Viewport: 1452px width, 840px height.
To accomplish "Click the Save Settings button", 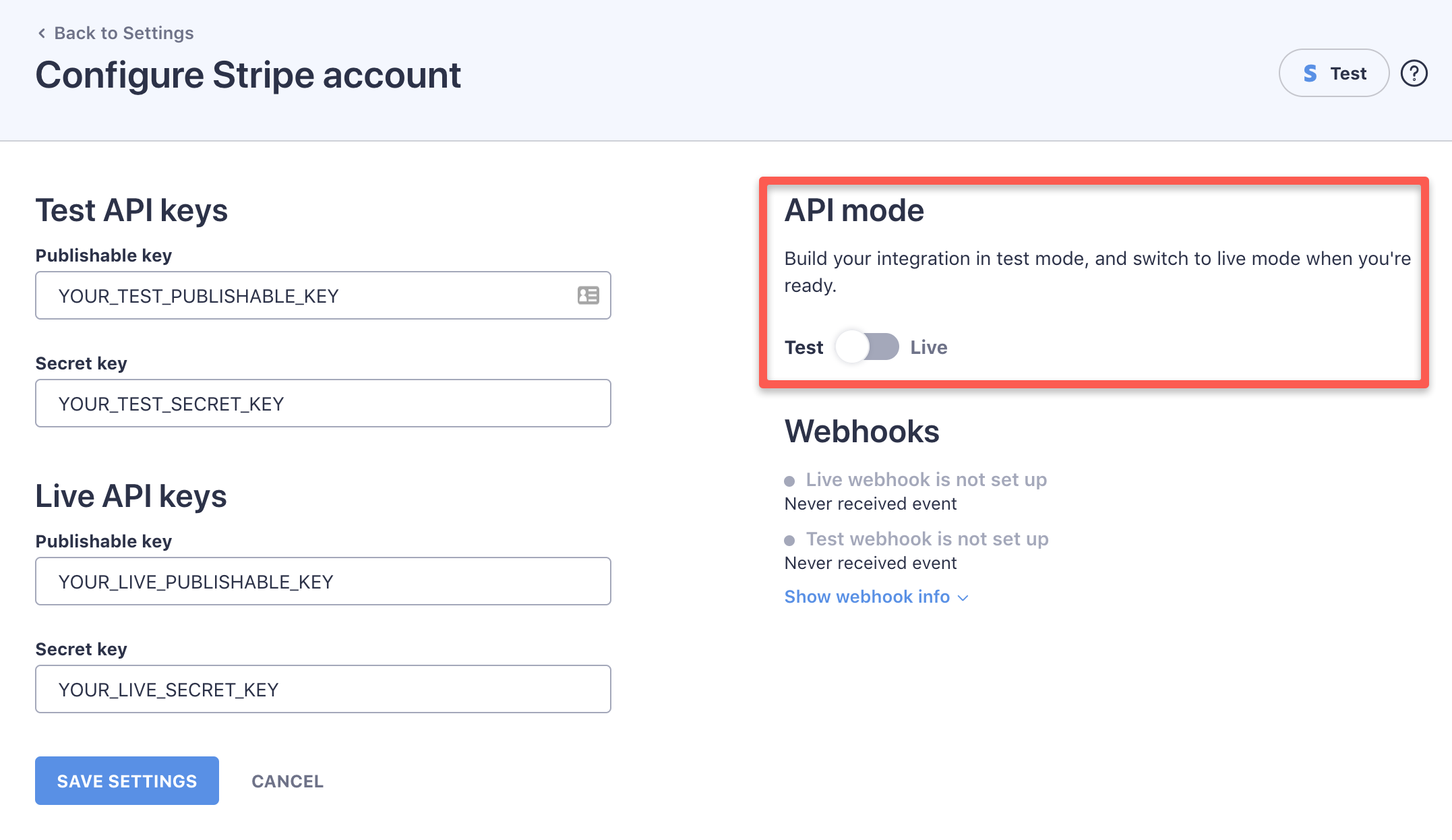I will click(127, 781).
